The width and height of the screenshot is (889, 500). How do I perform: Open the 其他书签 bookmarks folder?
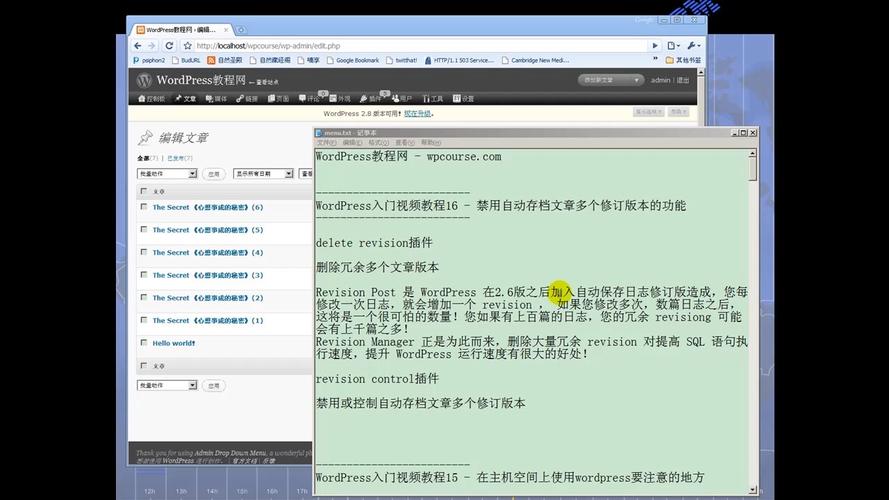click(683, 60)
